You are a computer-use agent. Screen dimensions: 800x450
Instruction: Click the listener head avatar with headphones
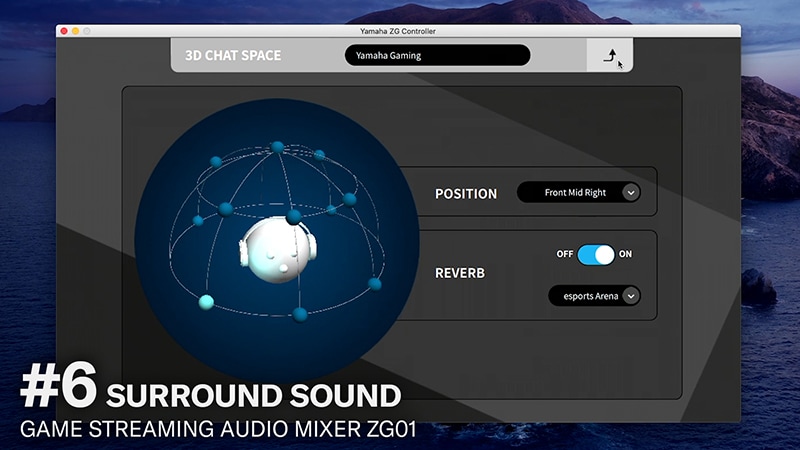[276, 251]
